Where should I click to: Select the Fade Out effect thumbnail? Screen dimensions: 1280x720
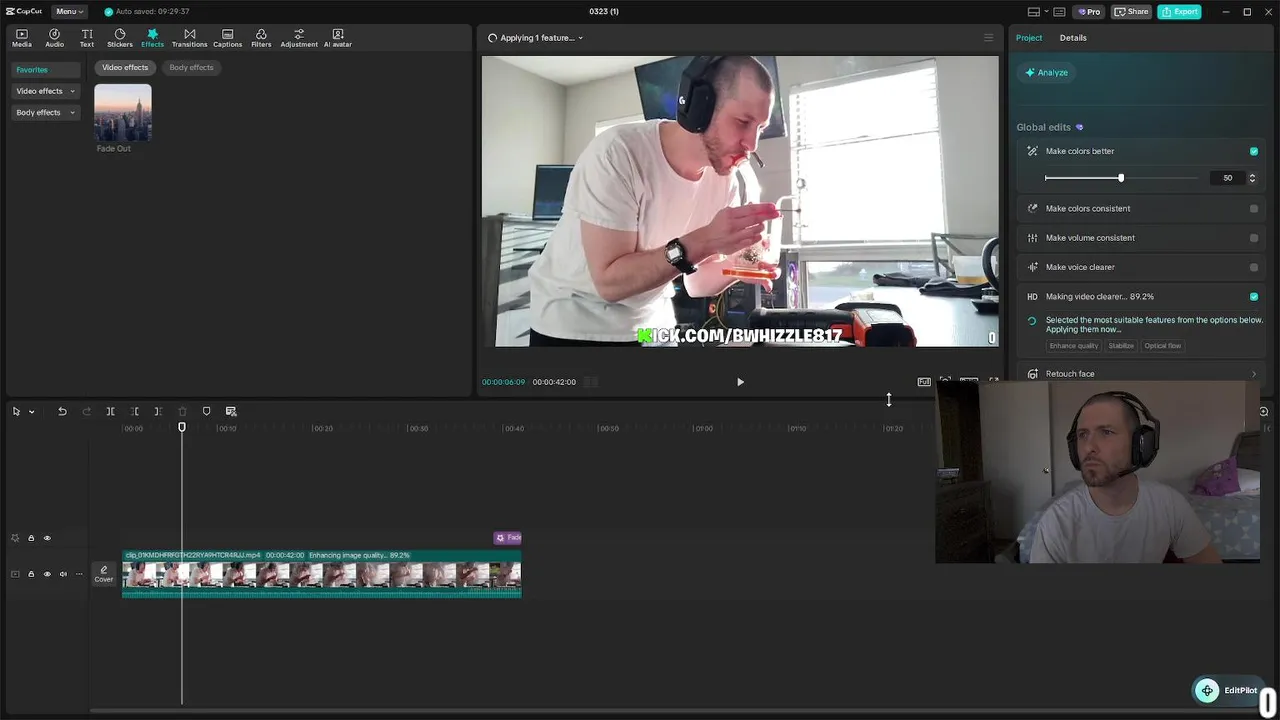(123, 112)
